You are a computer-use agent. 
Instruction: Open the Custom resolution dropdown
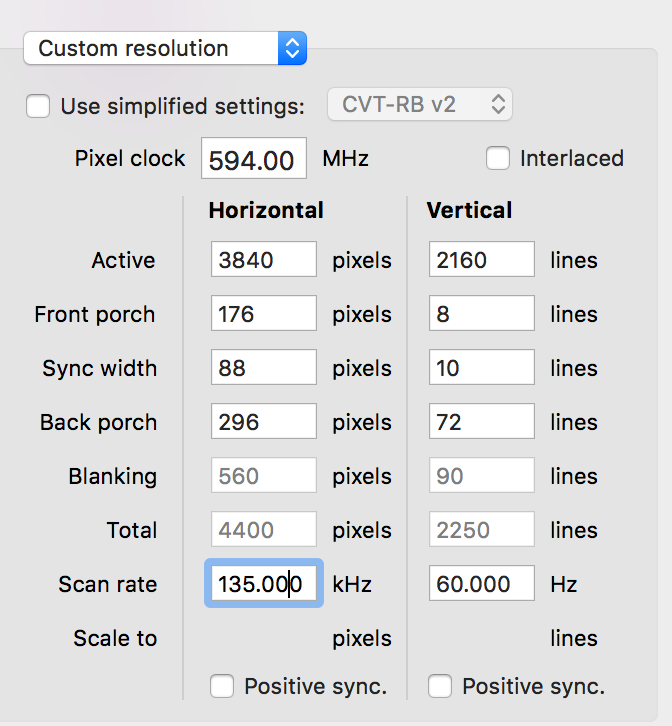tap(165, 48)
